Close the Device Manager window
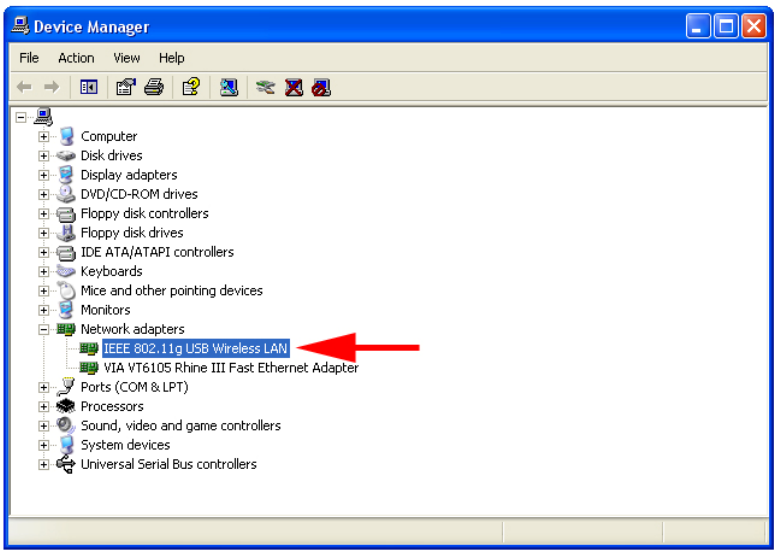The width and height of the screenshot is (780, 557). click(x=754, y=26)
